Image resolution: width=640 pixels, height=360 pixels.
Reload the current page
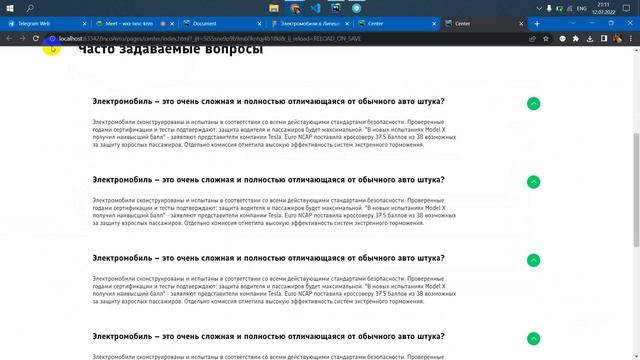point(36,38)
